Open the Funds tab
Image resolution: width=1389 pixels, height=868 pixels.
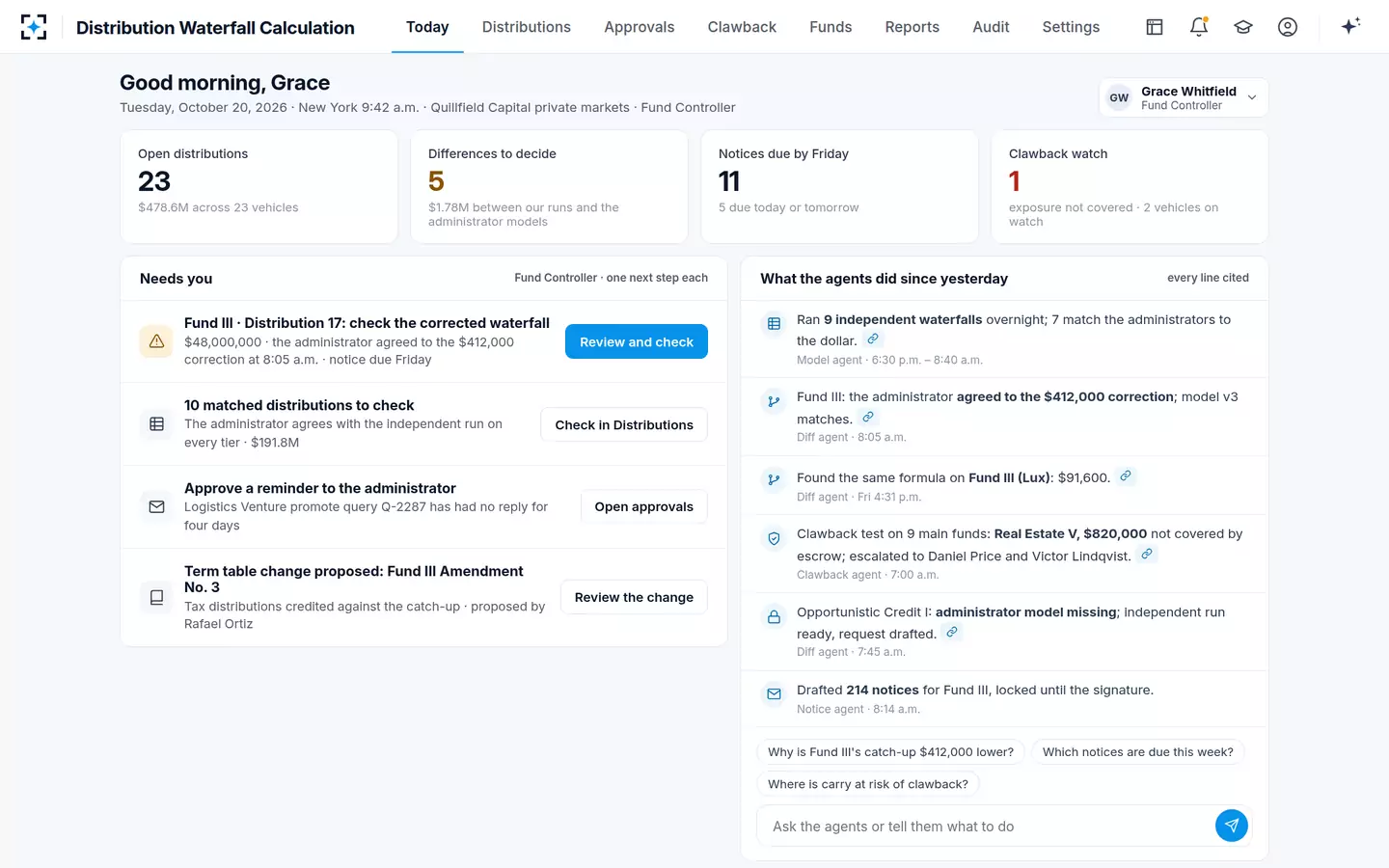click(831, 27)
